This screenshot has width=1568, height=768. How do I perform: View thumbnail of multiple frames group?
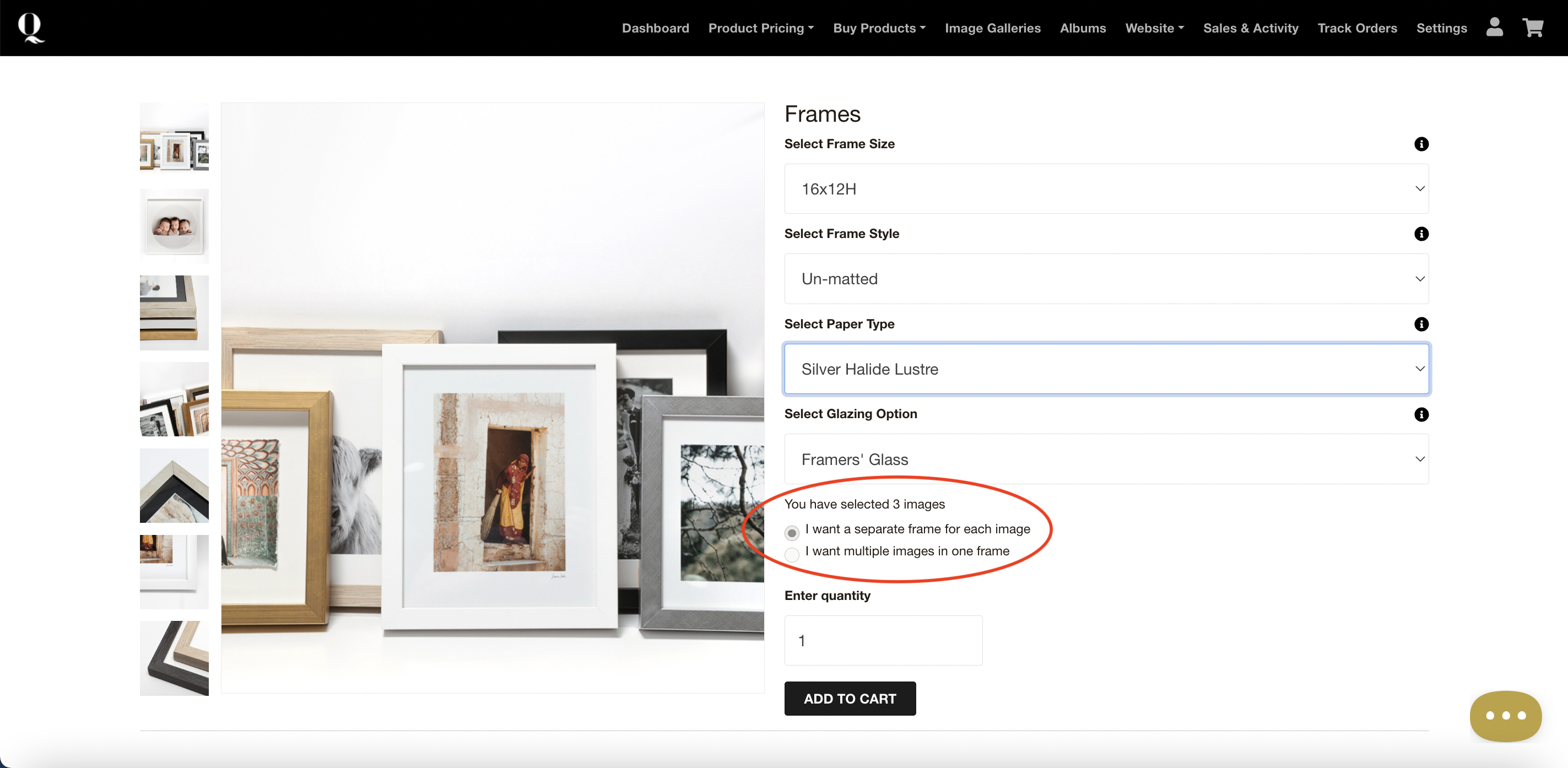point(174,139)
